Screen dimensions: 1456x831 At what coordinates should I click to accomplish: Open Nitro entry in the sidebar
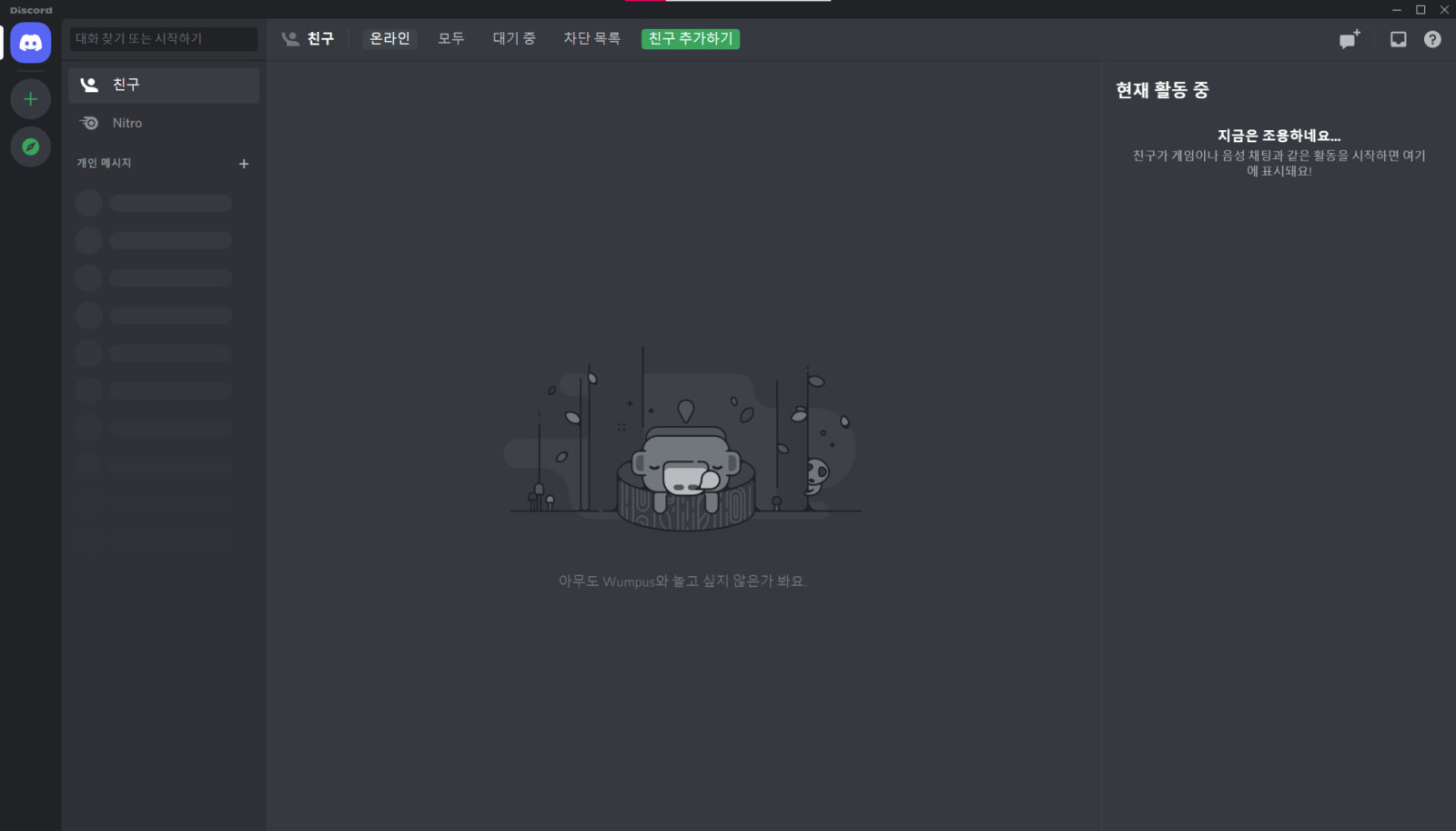pyautogui.click(x=164, y=123)
